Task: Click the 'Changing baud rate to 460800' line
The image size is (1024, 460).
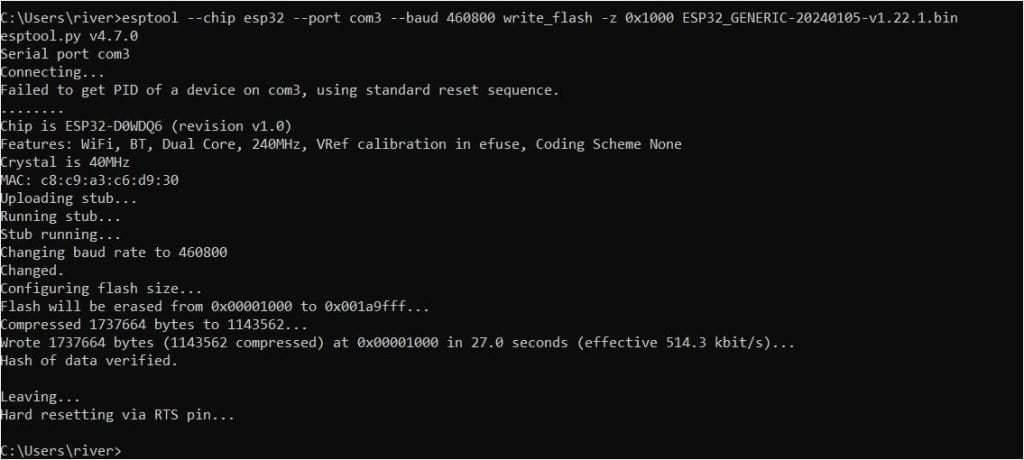Action: pyautogui.click(x=114, y=252)
